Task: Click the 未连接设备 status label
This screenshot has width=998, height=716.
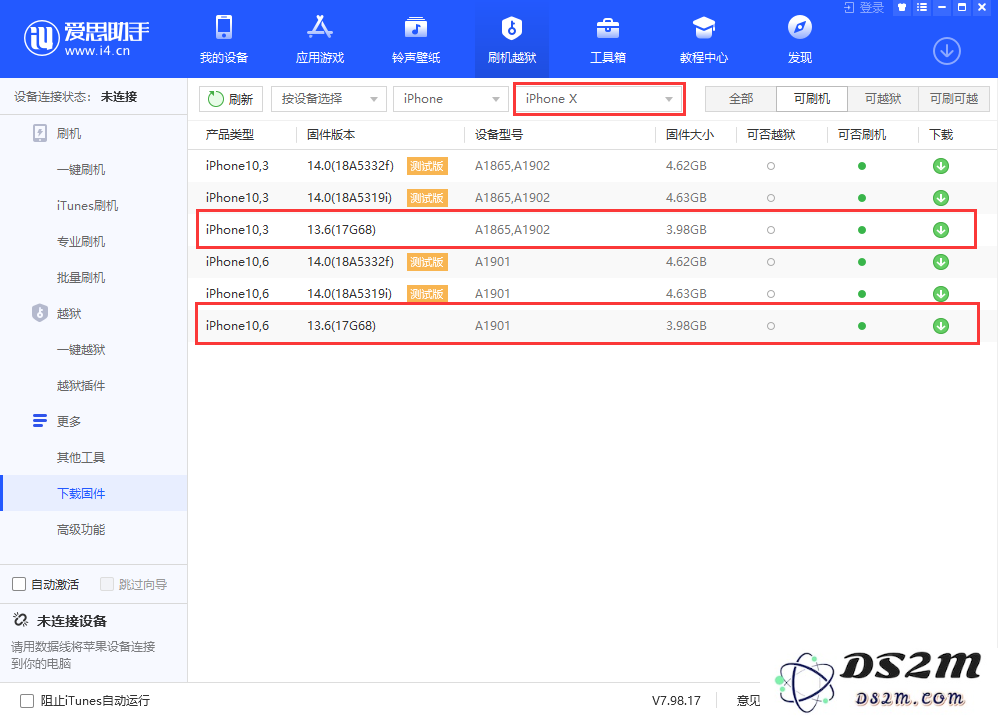Action: 72,621
